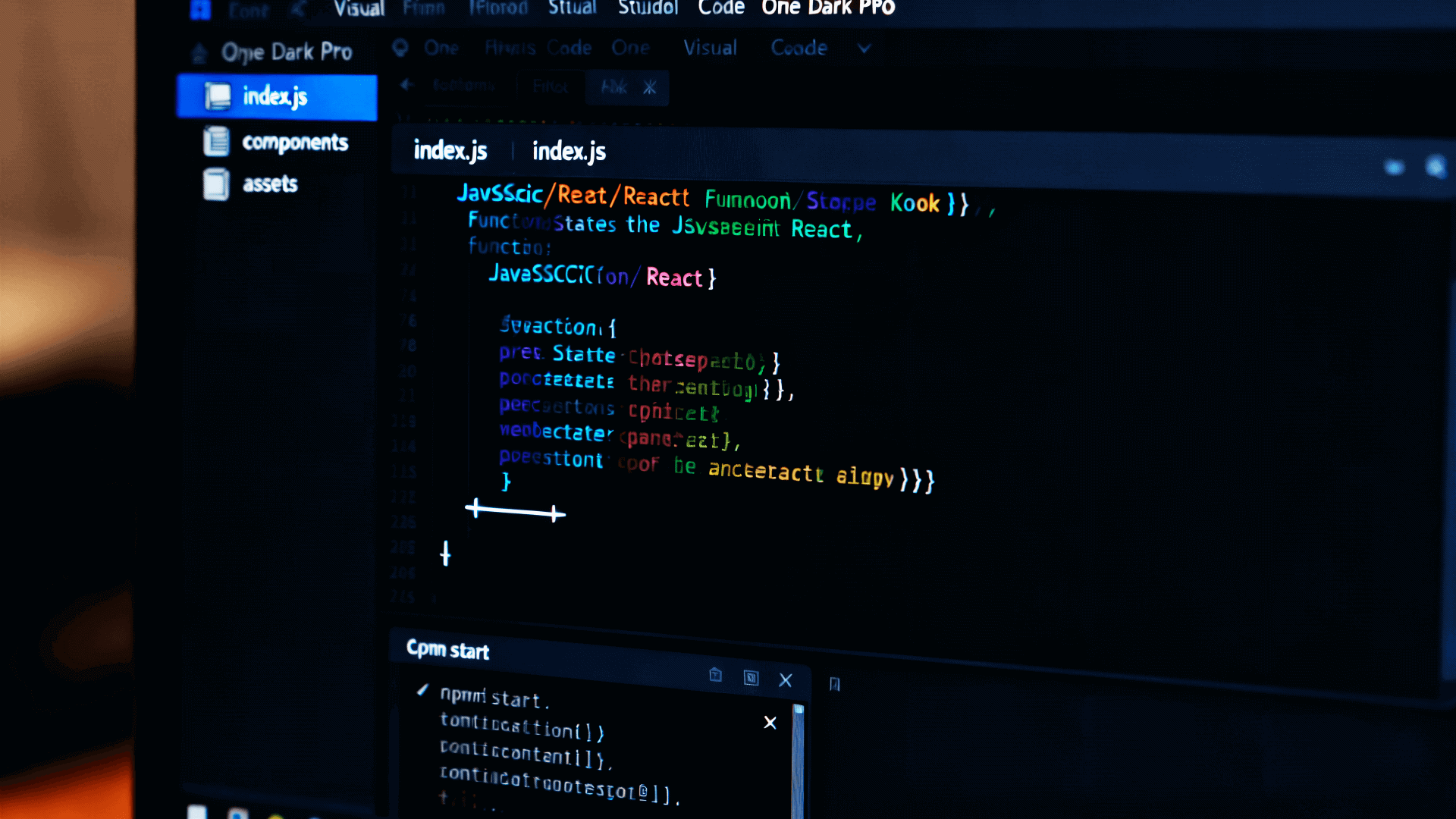1456x819 pixels.
Task: Dismiss using the white X inside terminal
Action: click(770, 723)
